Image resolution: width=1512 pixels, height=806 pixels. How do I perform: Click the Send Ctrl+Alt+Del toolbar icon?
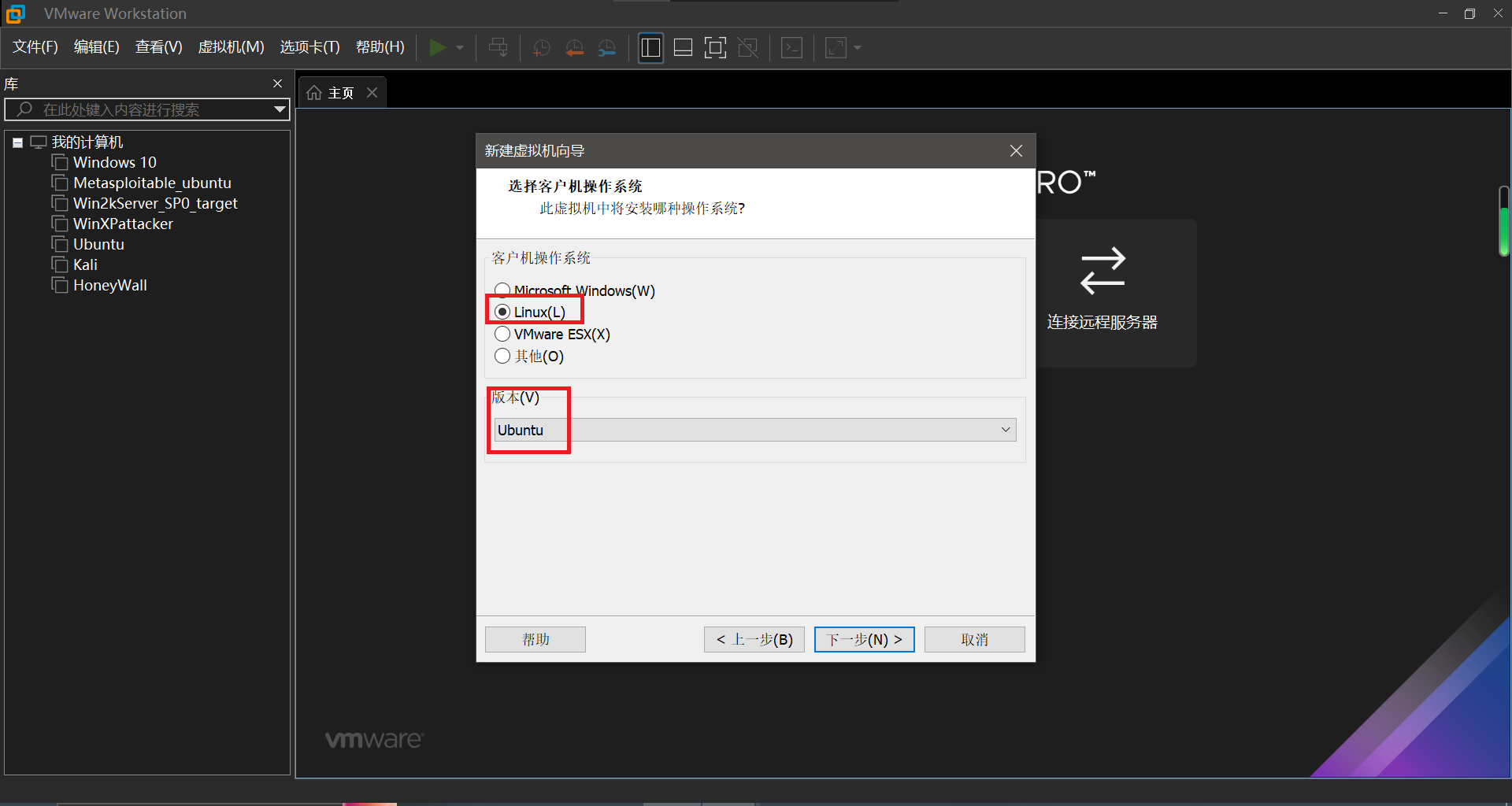(x=498, y=48)
